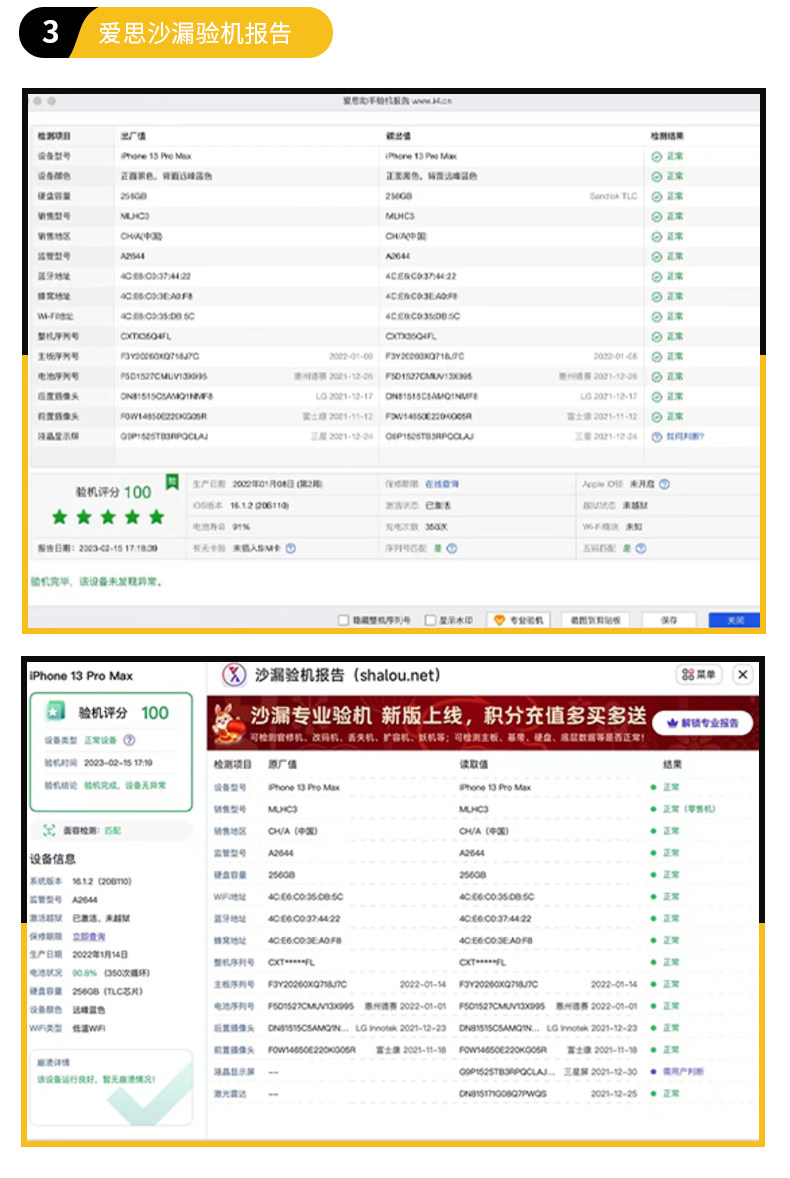Image resolution: width=790 pixels, height=1178 pixels.
Task: Click 验机结论 验机完成, 设备无异常 line
Action: tap(104, 785)
